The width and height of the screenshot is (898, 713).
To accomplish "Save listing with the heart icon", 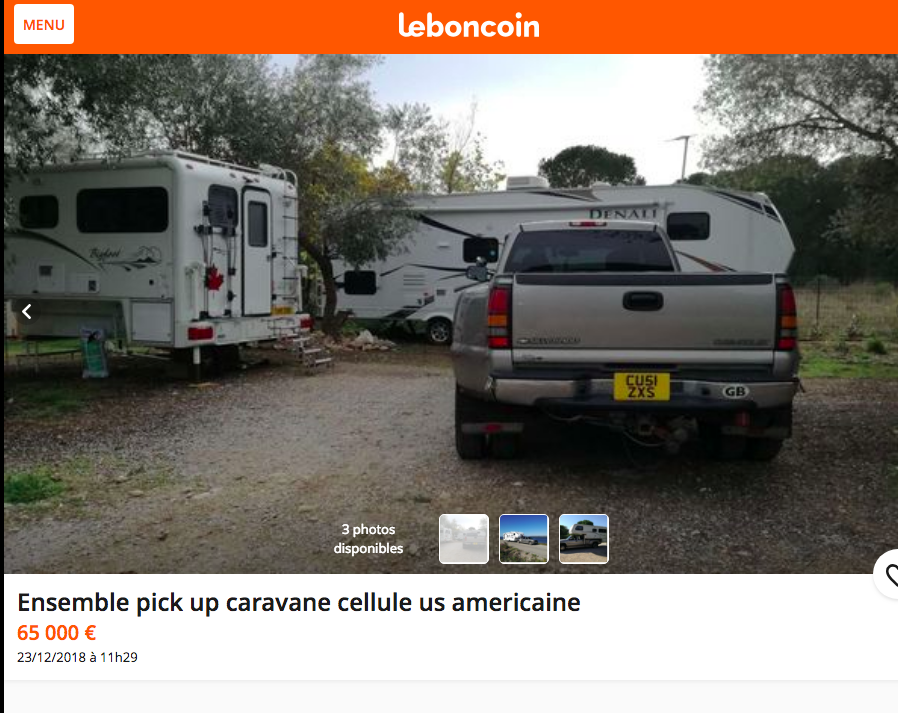I will coord(888,574).
